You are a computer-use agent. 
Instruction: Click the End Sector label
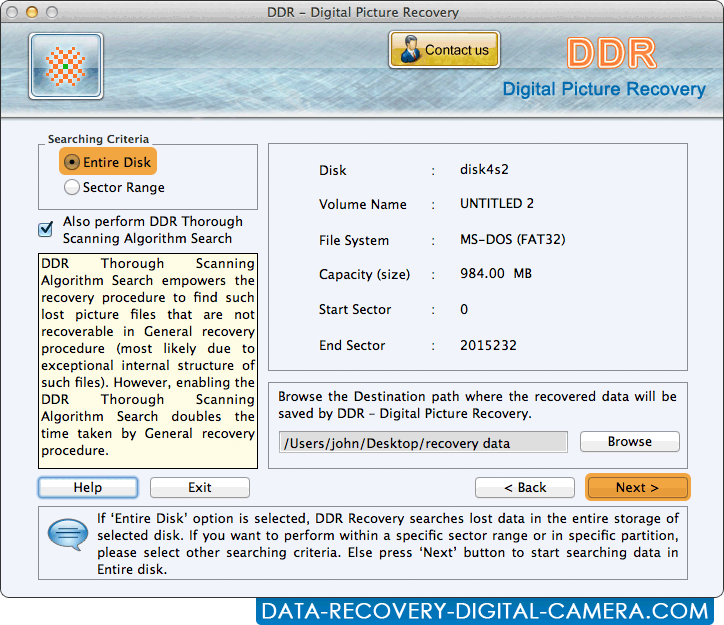[352, 345]
